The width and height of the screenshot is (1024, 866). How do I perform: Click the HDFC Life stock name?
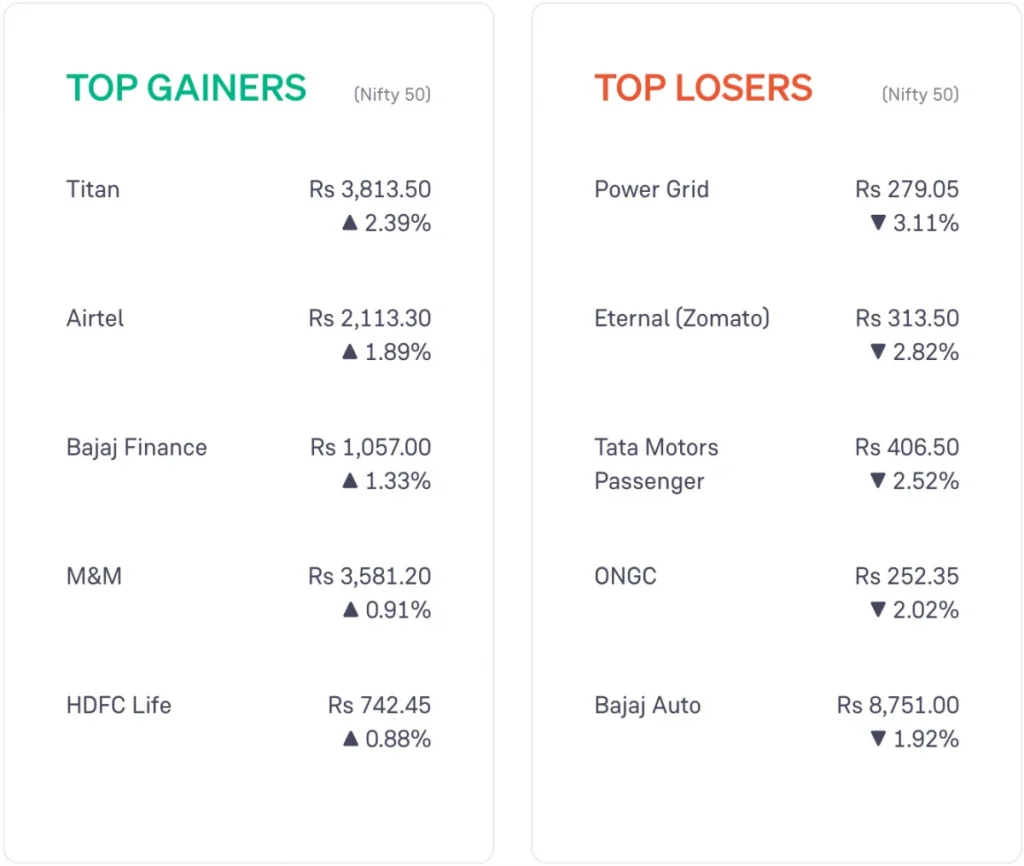118,705
